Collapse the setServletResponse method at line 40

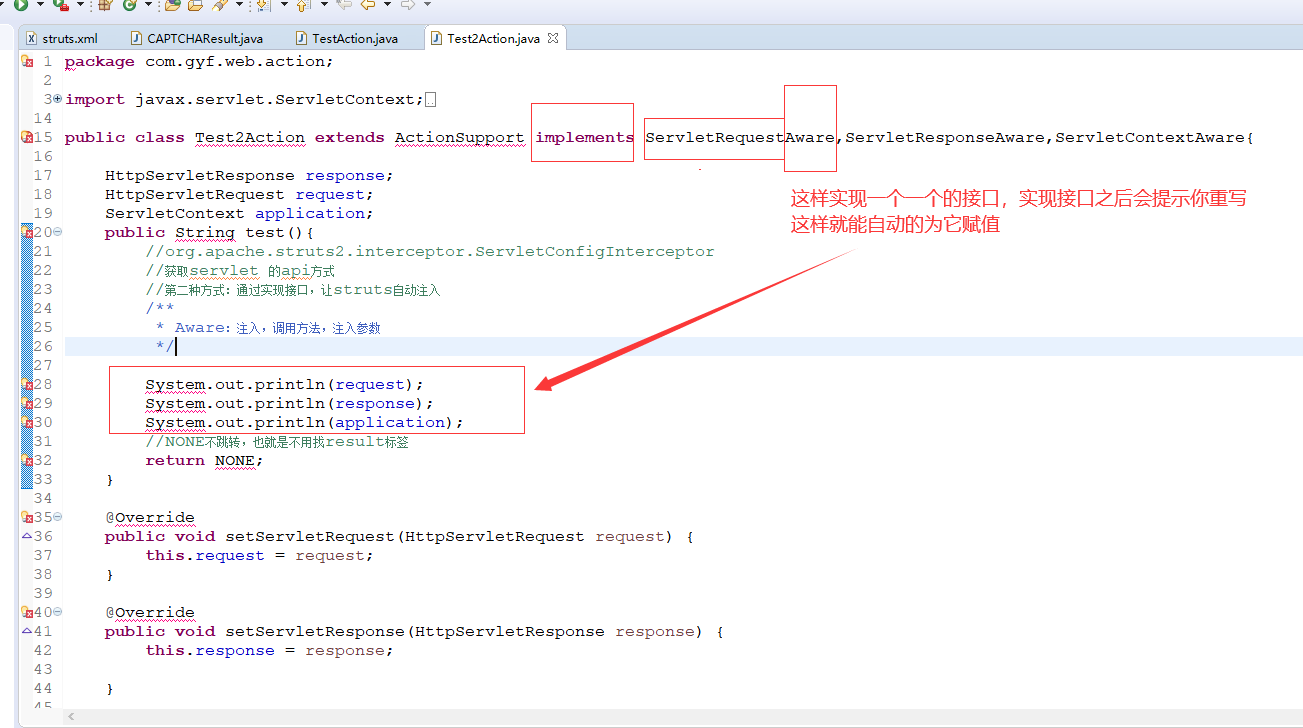(x=57, y=612)
